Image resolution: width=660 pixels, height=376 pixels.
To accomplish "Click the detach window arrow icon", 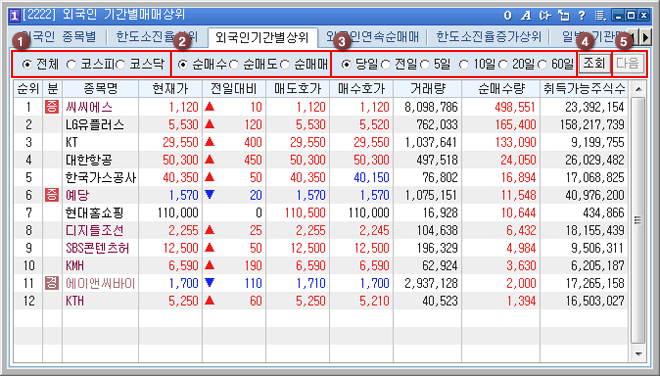I will pyautogui.click(x=564, y=16).
